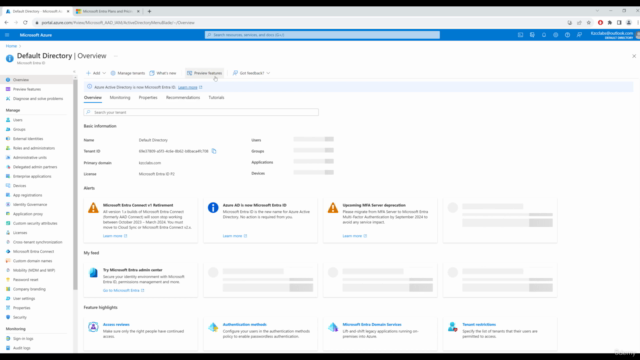Open Users in the sidebar
Screen dimensions: 640x360
(18, 120)
